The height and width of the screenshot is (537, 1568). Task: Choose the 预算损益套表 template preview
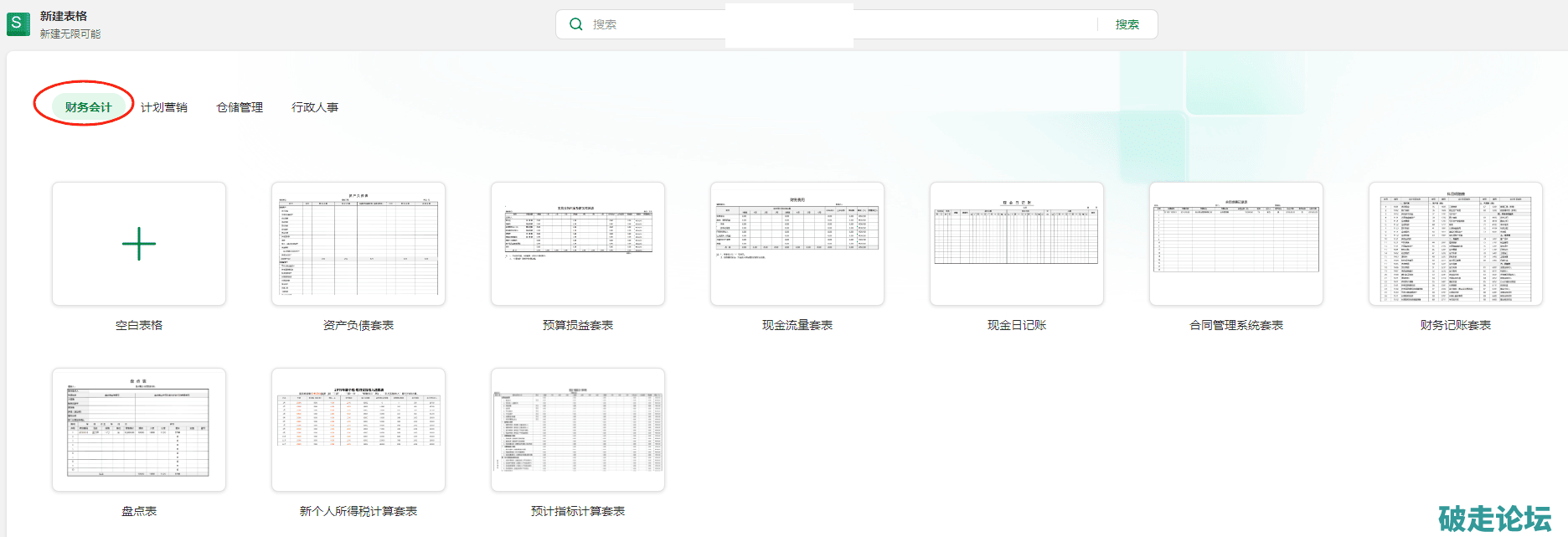(578, 244)
